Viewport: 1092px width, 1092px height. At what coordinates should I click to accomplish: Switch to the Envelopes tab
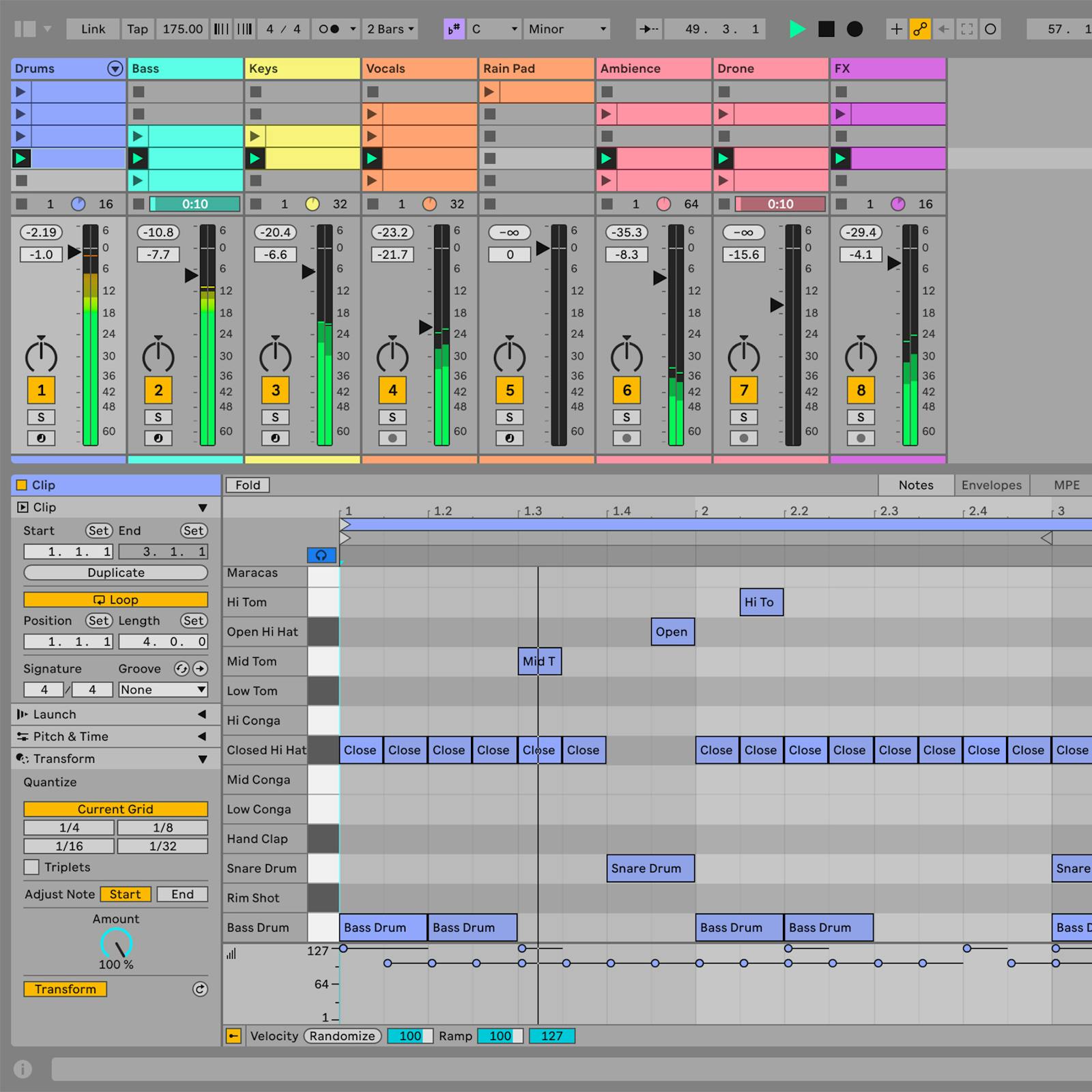coord(991,485)
